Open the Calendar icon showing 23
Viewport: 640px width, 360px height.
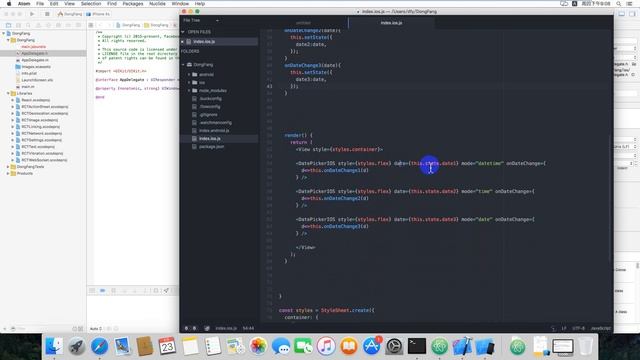(167, 347)
